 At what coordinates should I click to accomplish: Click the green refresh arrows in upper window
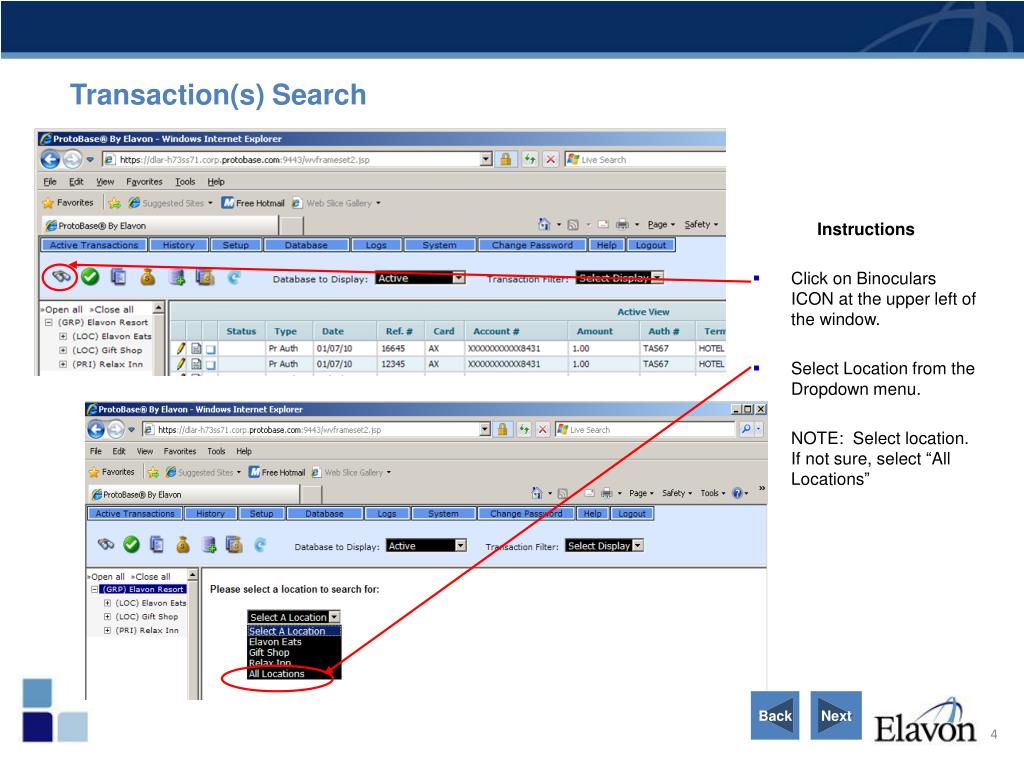[x=529, y=159]
